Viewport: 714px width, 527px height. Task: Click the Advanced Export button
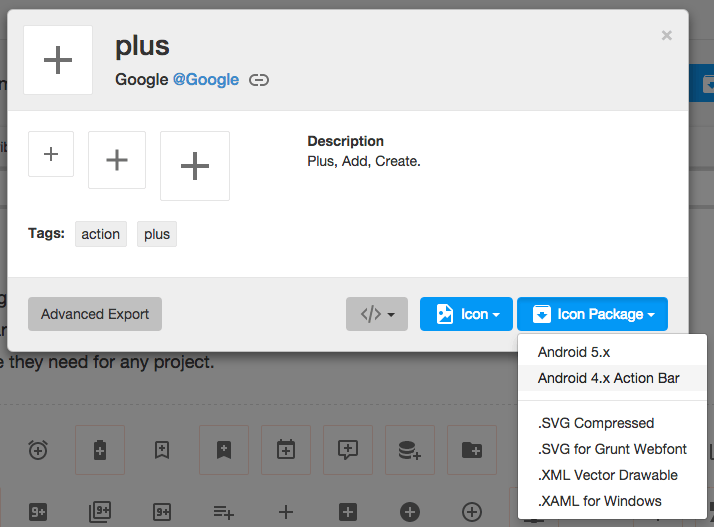95,314
